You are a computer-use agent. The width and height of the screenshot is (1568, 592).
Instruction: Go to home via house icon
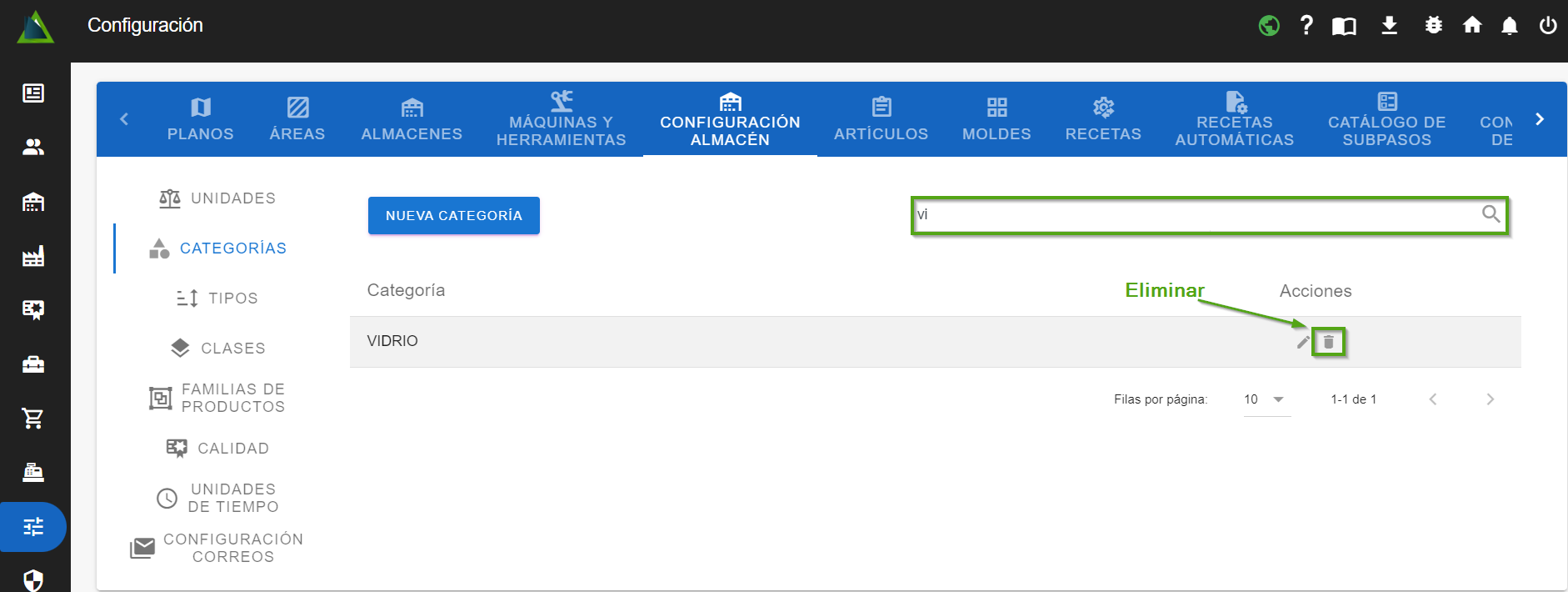1471,26
